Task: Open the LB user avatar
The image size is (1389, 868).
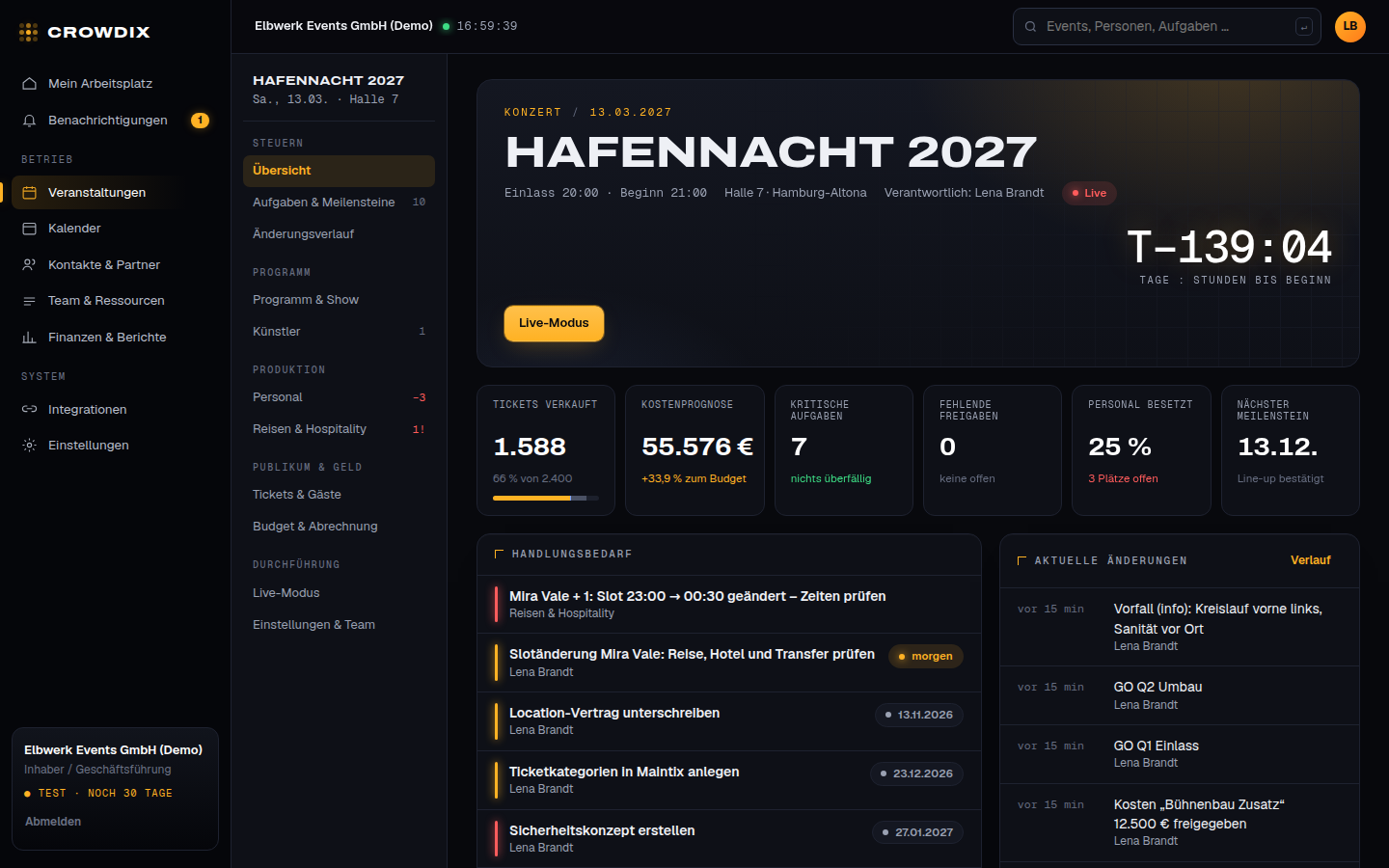Action: (1350, 27)
